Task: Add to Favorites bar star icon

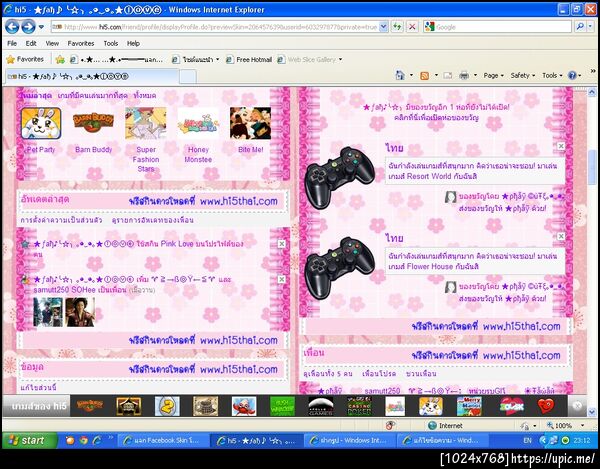Action: [60, 59]
